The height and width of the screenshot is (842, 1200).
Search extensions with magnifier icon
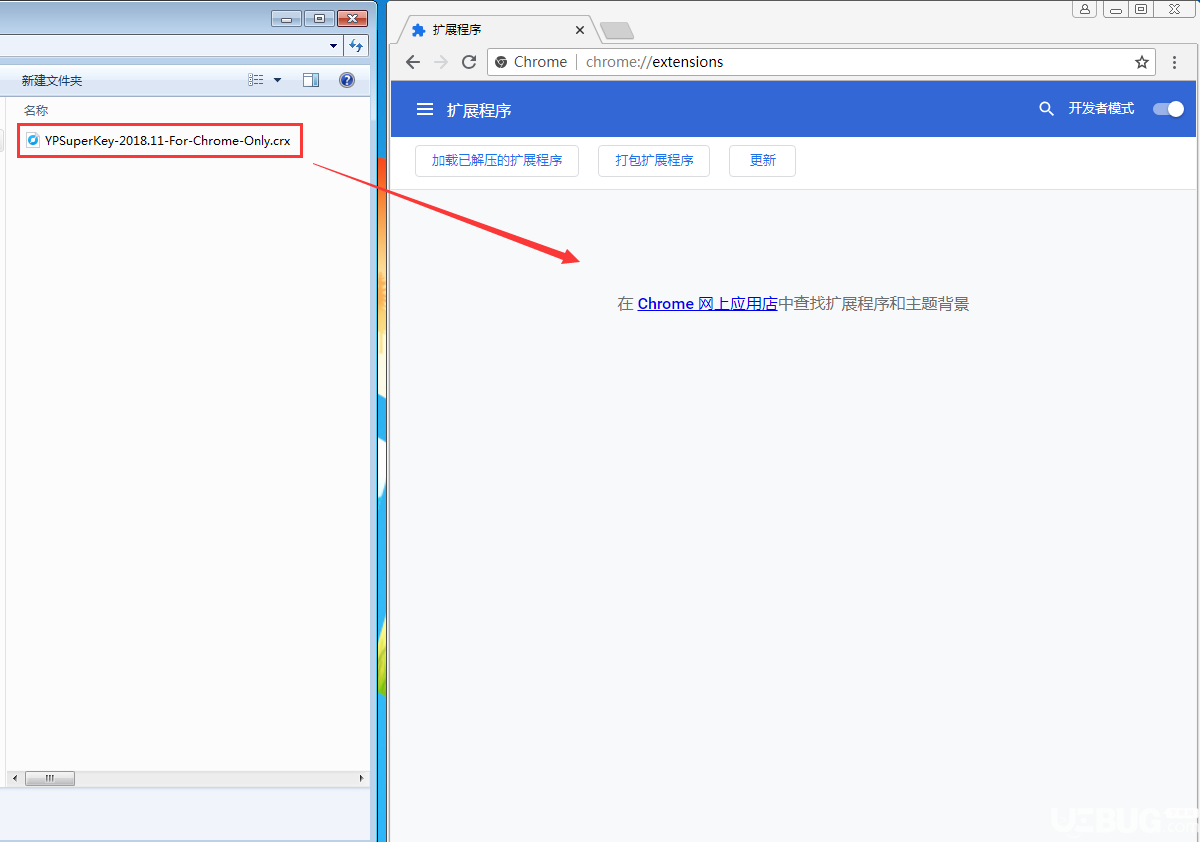(1046, 109)
